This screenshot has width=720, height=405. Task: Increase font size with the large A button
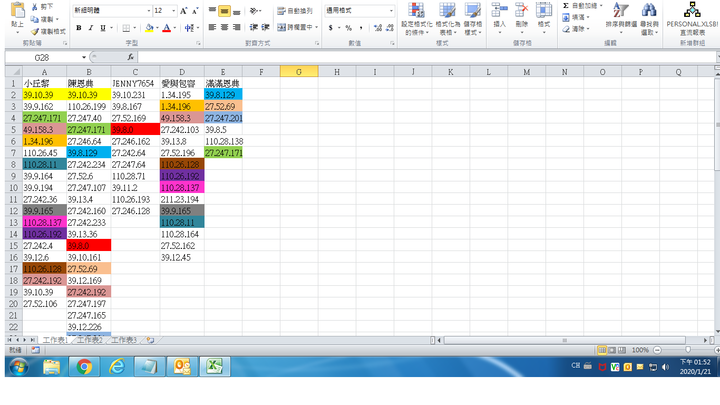click(x=183, y=11)
